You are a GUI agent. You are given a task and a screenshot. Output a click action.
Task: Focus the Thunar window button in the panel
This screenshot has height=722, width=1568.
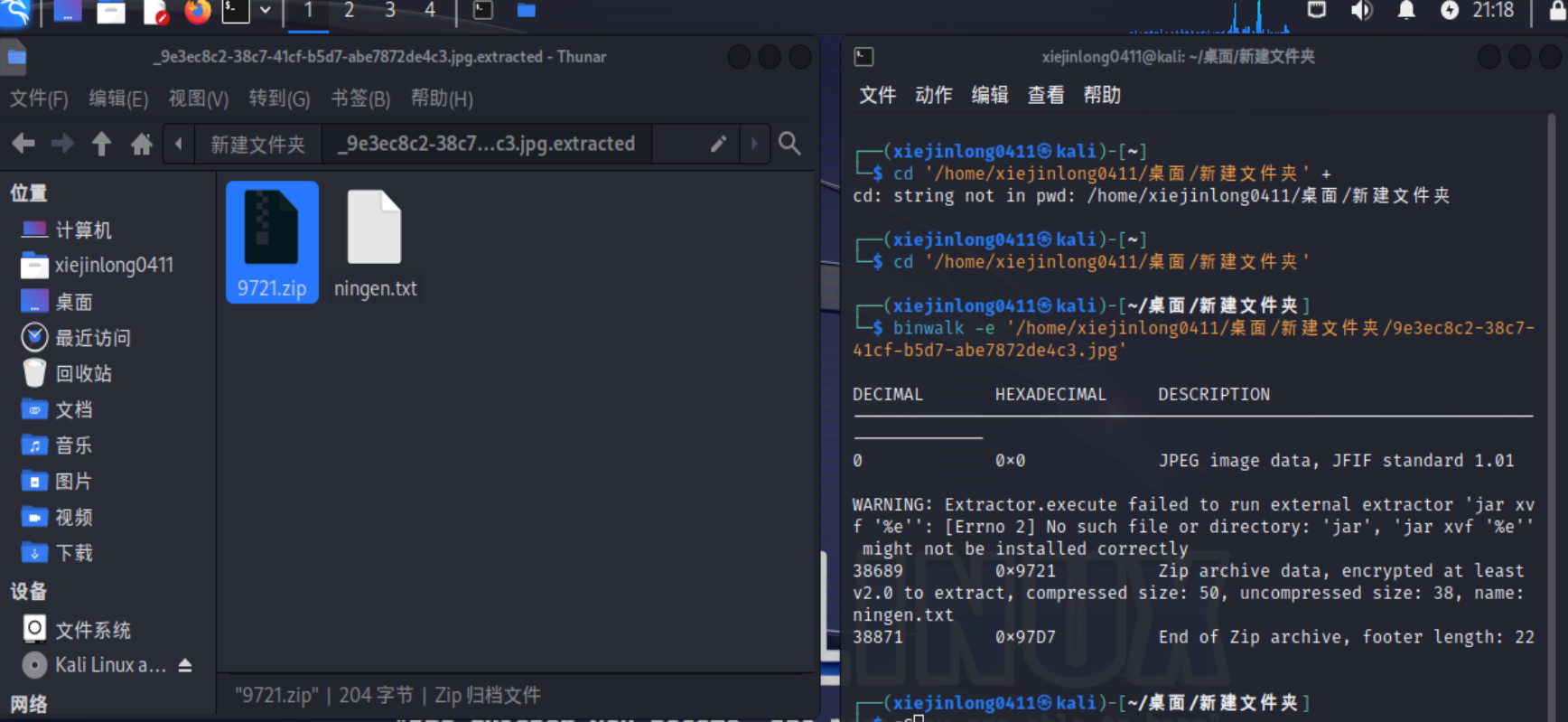527,11
